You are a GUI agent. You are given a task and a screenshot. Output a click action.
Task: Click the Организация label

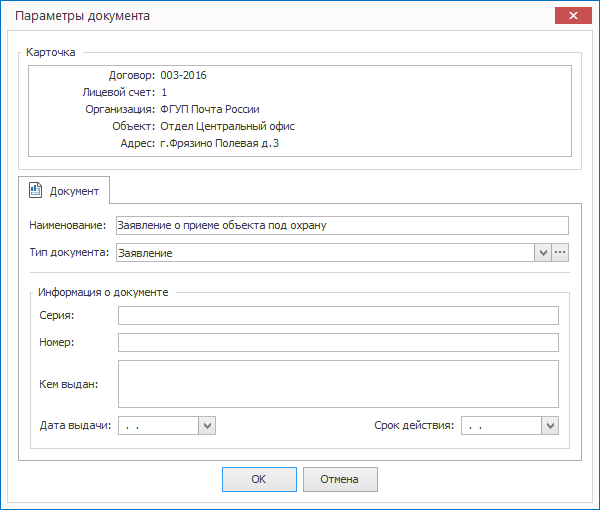(120, 109)
